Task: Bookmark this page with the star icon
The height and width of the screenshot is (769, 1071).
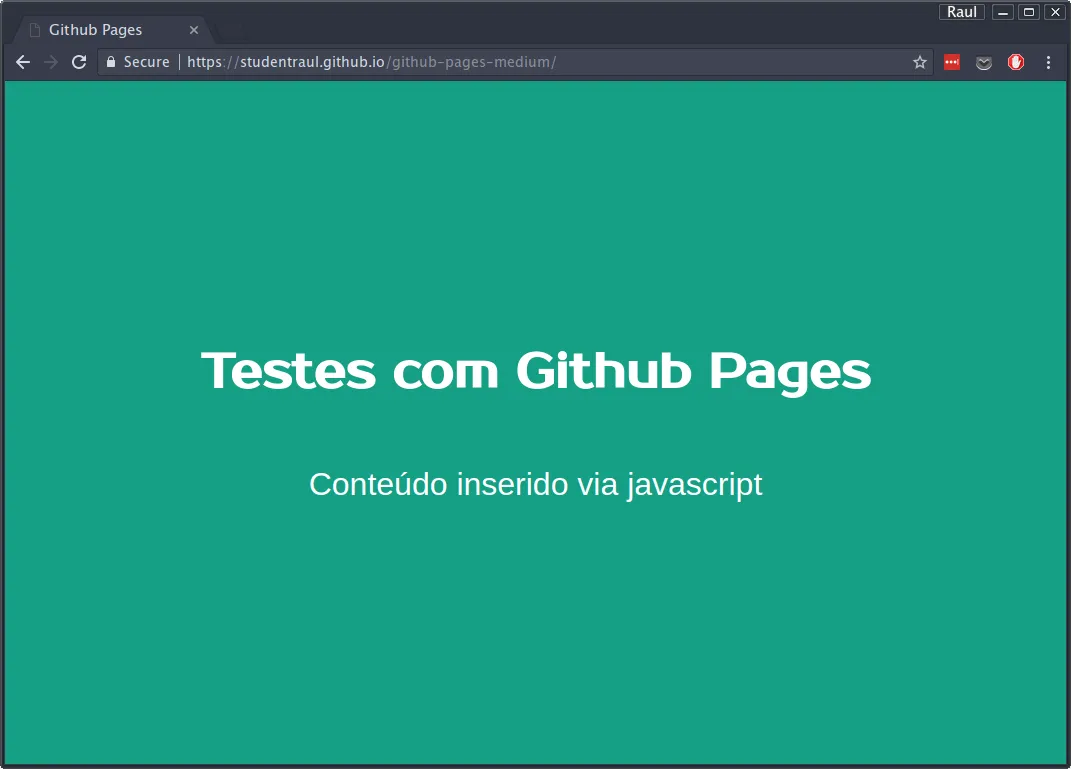Action: (920, 62)
